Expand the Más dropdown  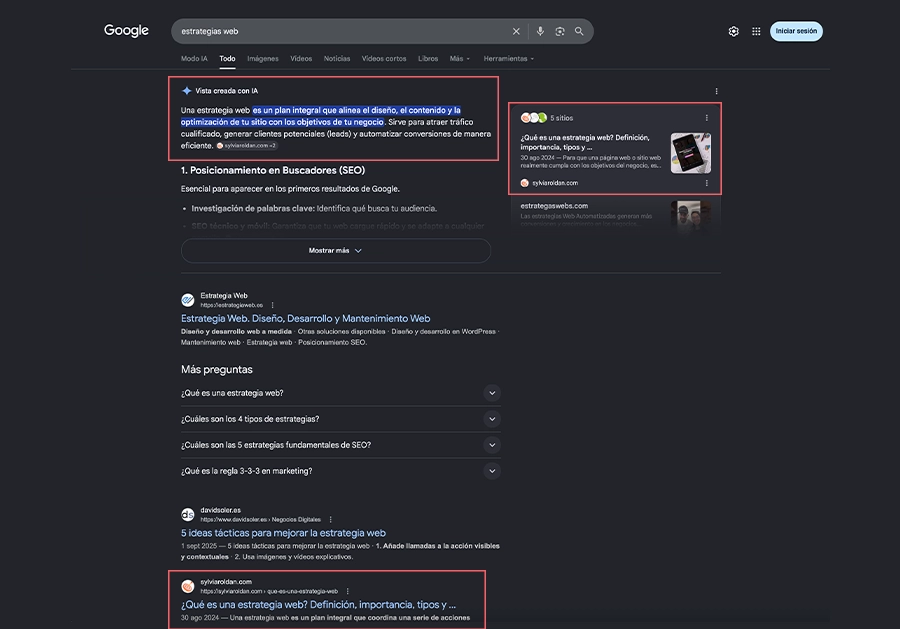point(460,59)
